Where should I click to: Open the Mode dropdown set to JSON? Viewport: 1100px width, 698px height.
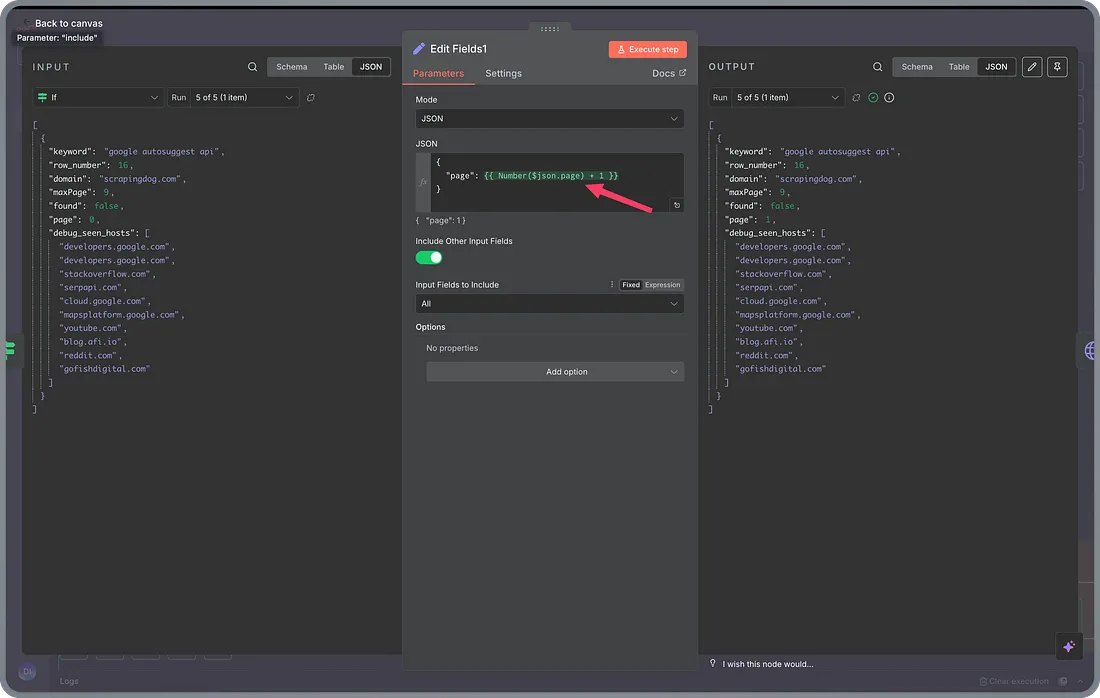549,118
